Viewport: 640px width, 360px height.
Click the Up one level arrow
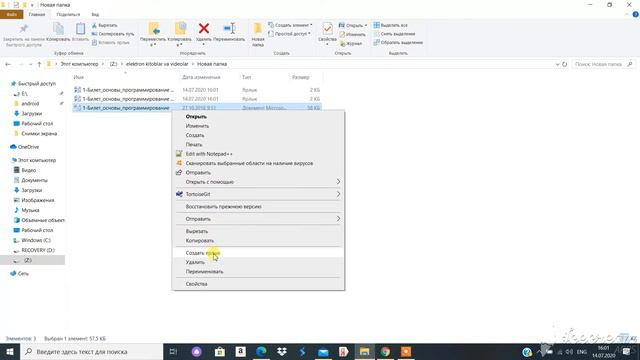pyautogui.click(x=39, y=64)
